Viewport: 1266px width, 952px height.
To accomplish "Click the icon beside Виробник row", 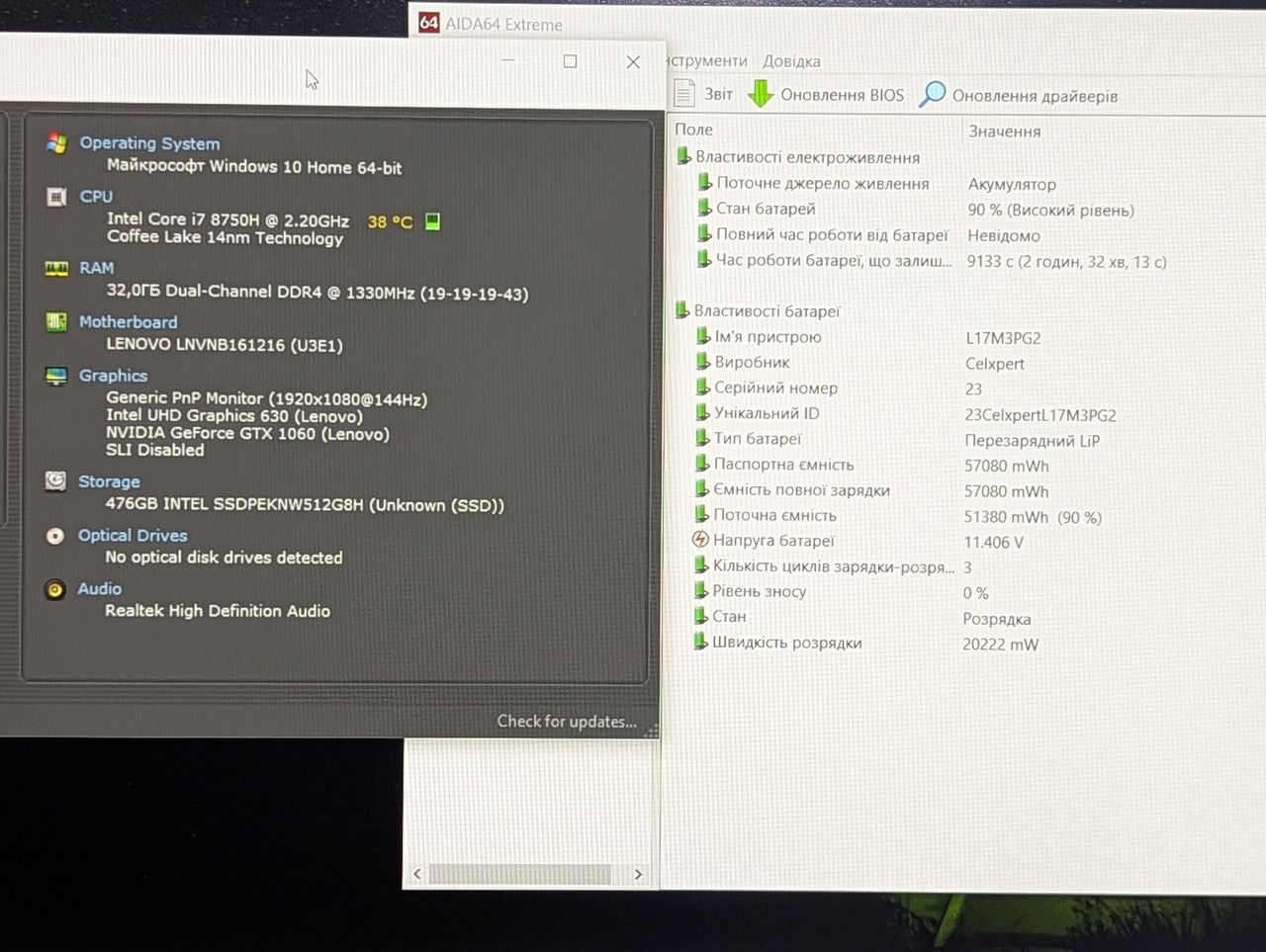I will [703, 362].
